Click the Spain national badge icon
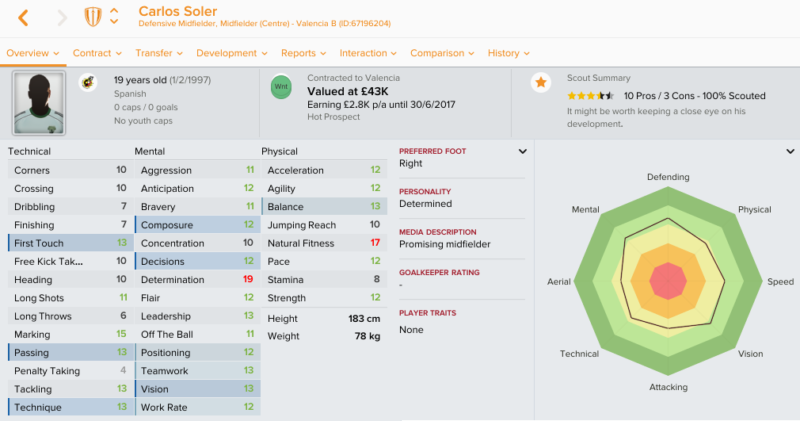800x421 pixels. [x=88, y=82]
